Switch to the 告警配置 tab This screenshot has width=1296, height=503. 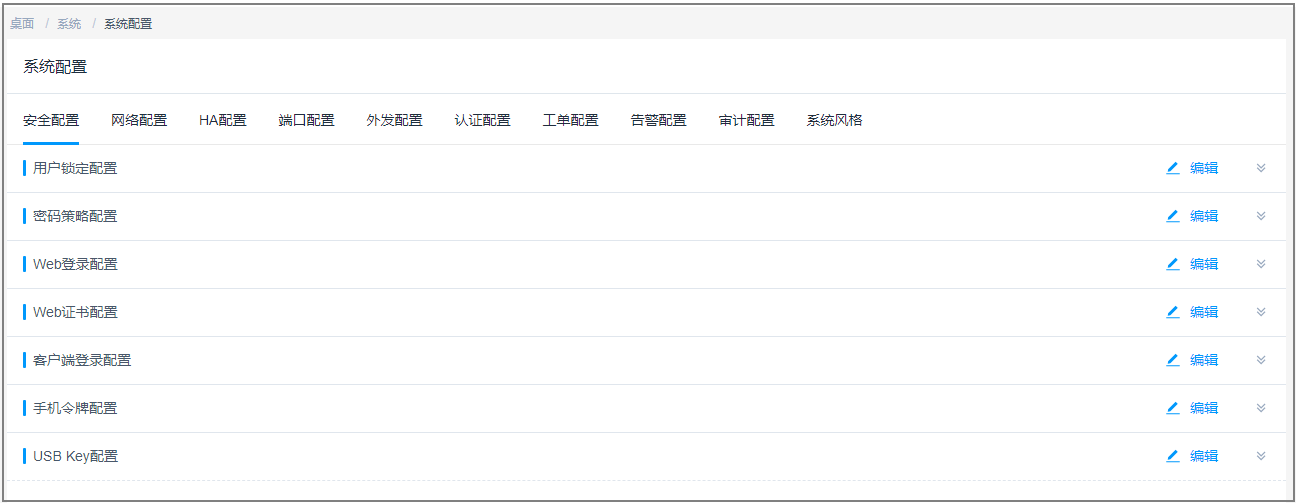(x=658, y=120)
